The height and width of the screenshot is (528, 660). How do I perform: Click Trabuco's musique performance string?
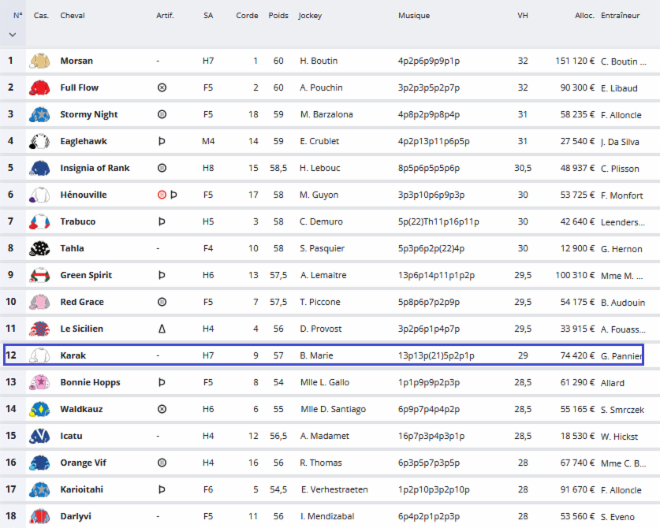[440, 222]
